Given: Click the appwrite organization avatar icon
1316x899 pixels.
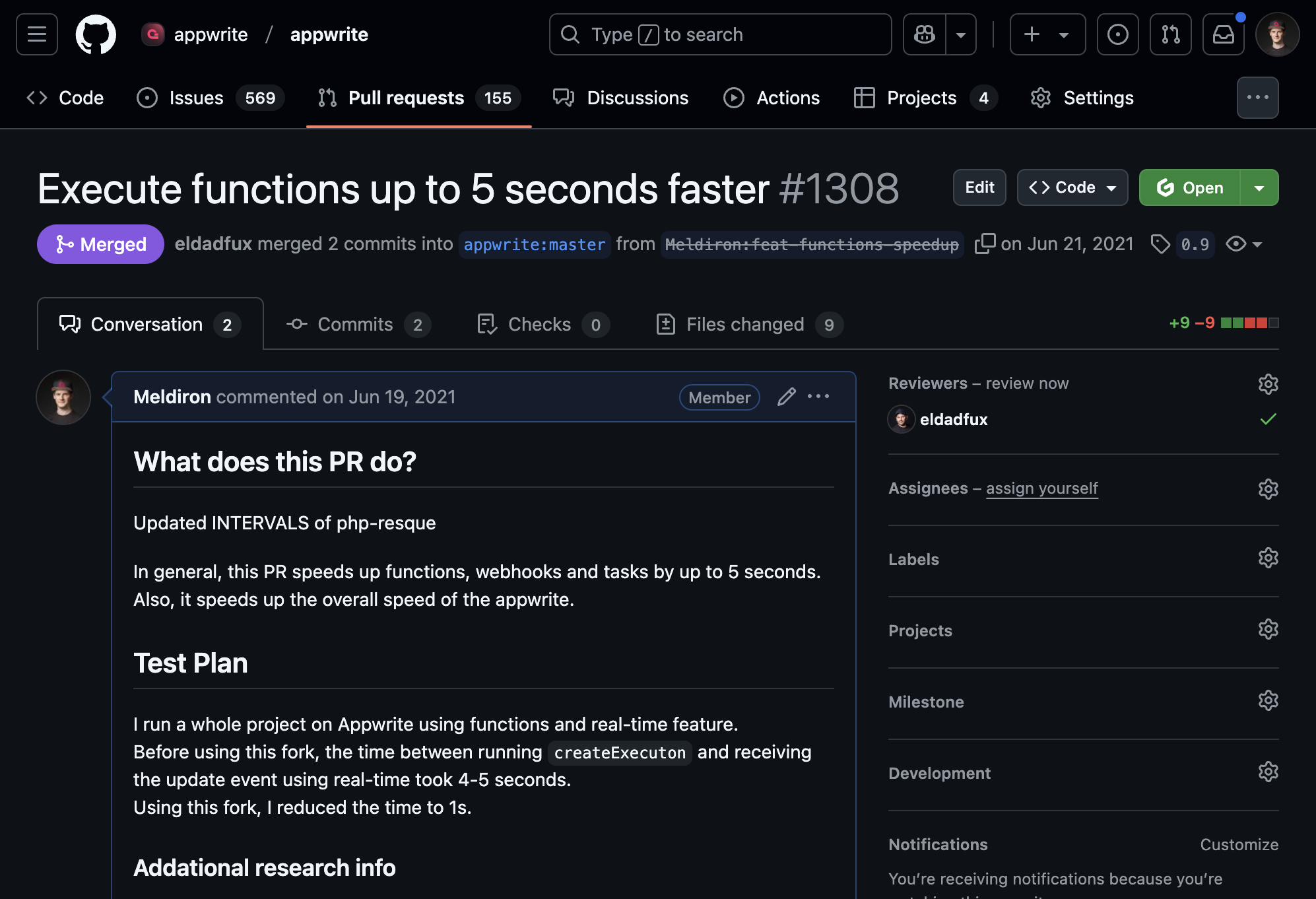Looking at the screenshot, I should 153,34.
